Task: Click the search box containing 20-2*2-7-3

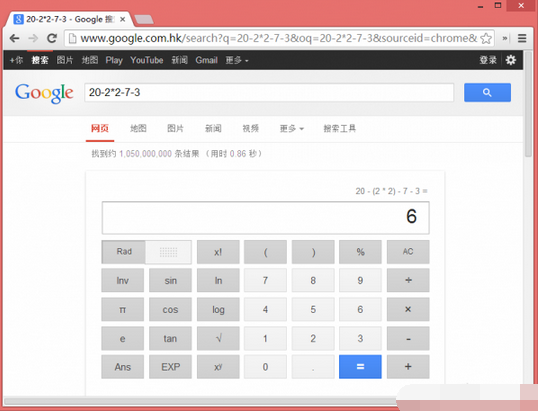Action: pos(269,92)
